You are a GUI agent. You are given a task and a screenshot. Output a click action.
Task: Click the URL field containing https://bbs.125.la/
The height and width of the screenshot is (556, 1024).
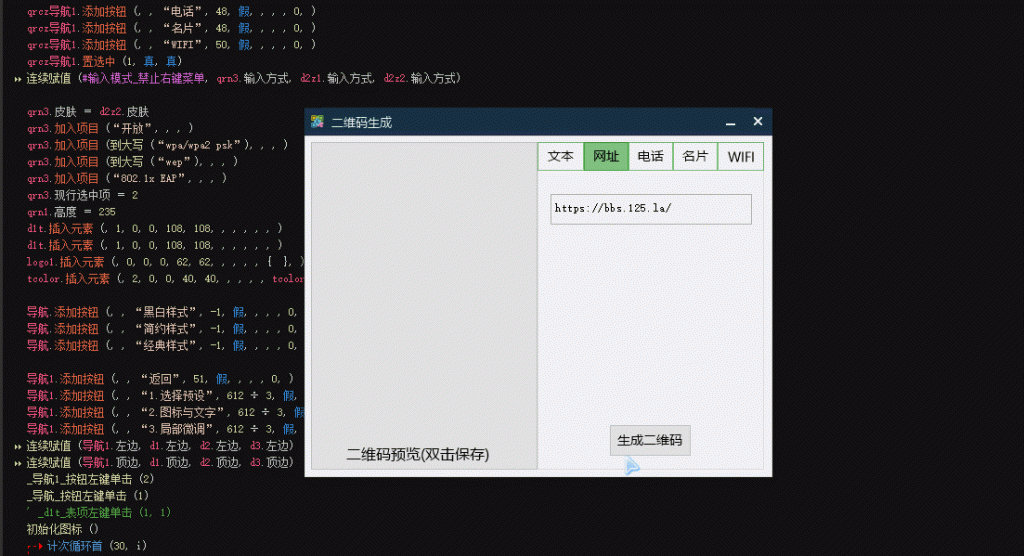coord(650,209)
